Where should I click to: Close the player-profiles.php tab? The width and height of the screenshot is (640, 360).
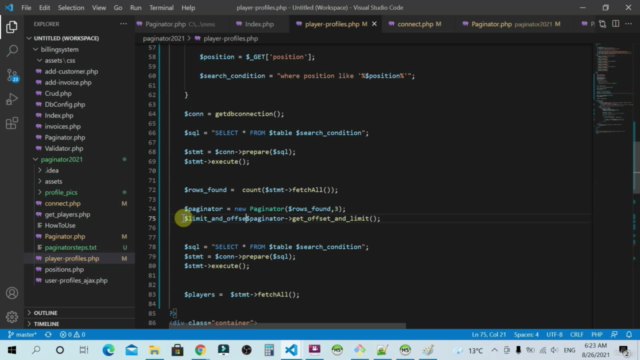[374, 24]
